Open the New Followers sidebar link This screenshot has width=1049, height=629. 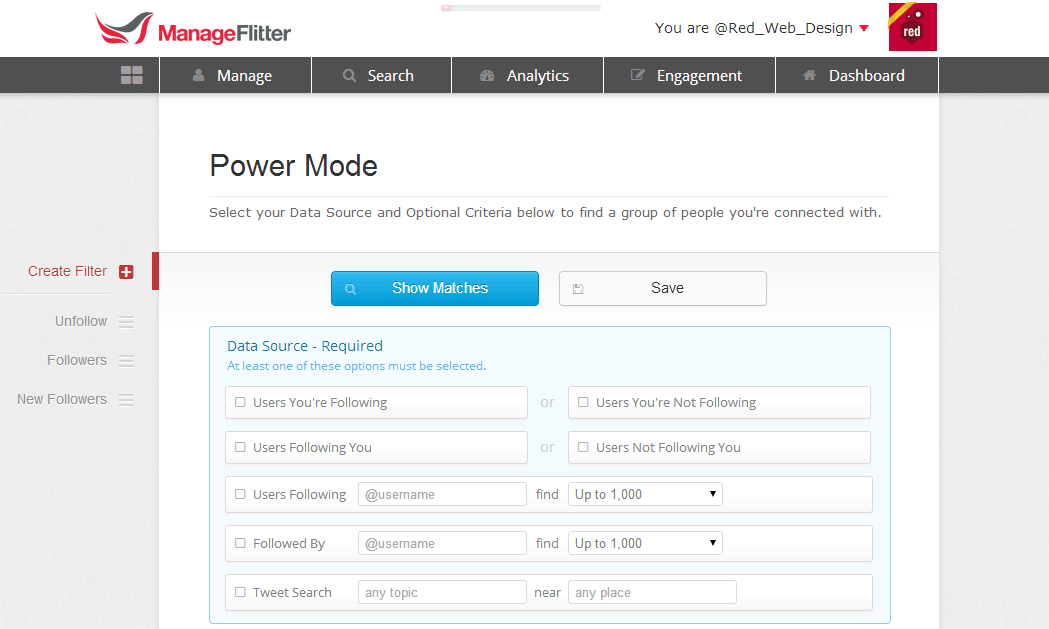tap(62, 399)
